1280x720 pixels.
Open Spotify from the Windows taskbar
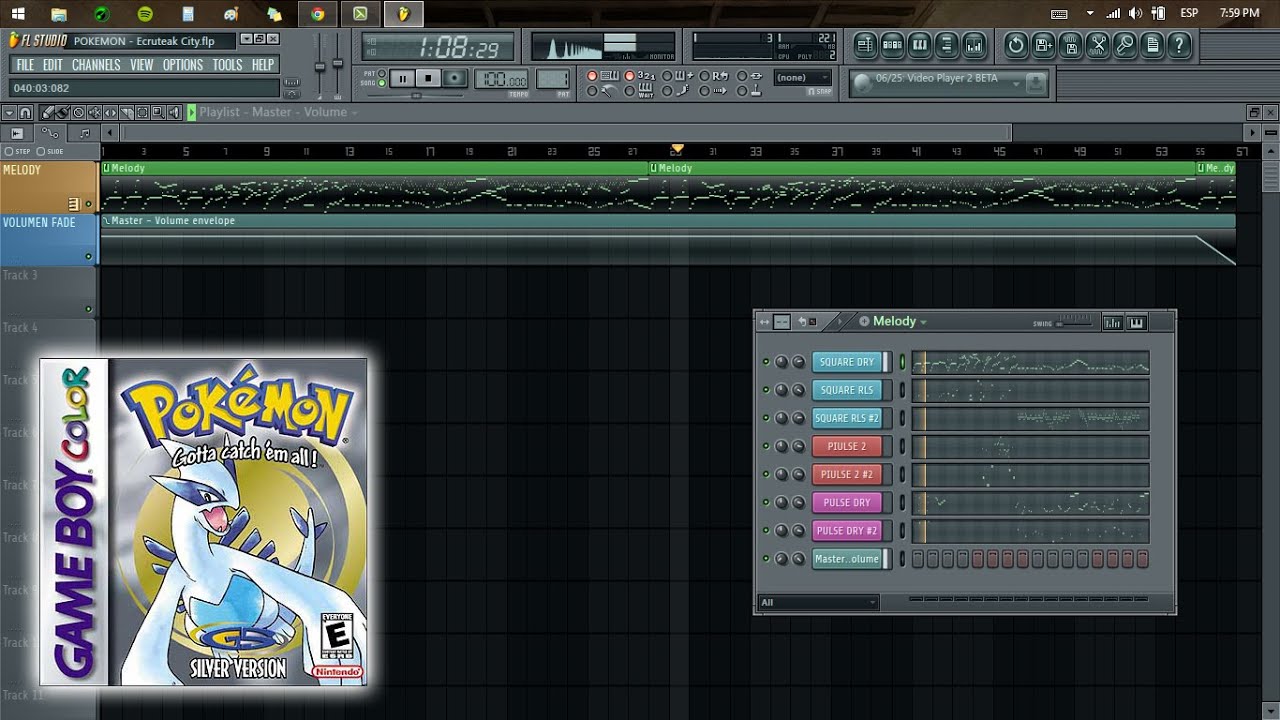145,13
